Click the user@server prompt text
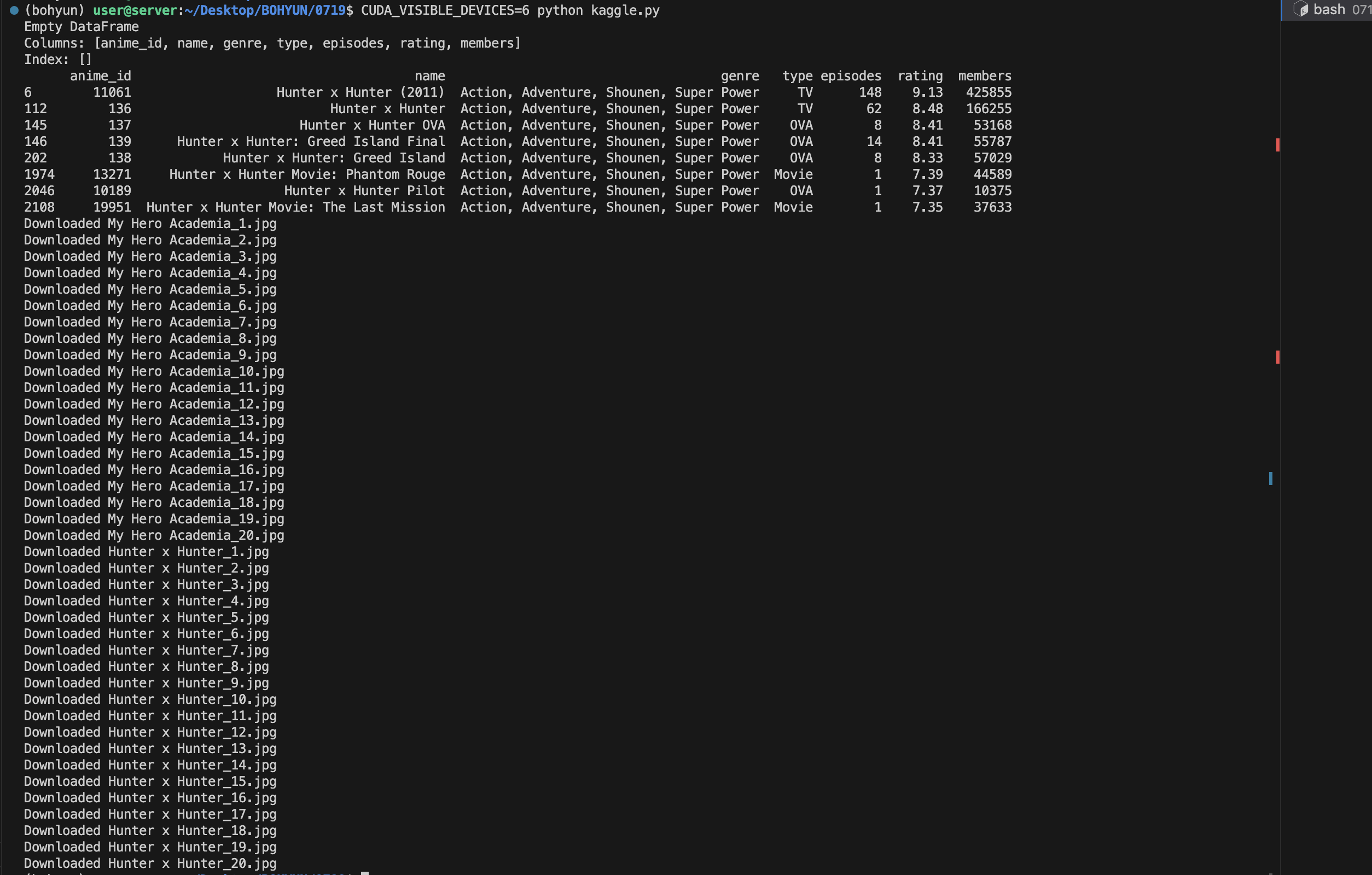 click(135, 10)
